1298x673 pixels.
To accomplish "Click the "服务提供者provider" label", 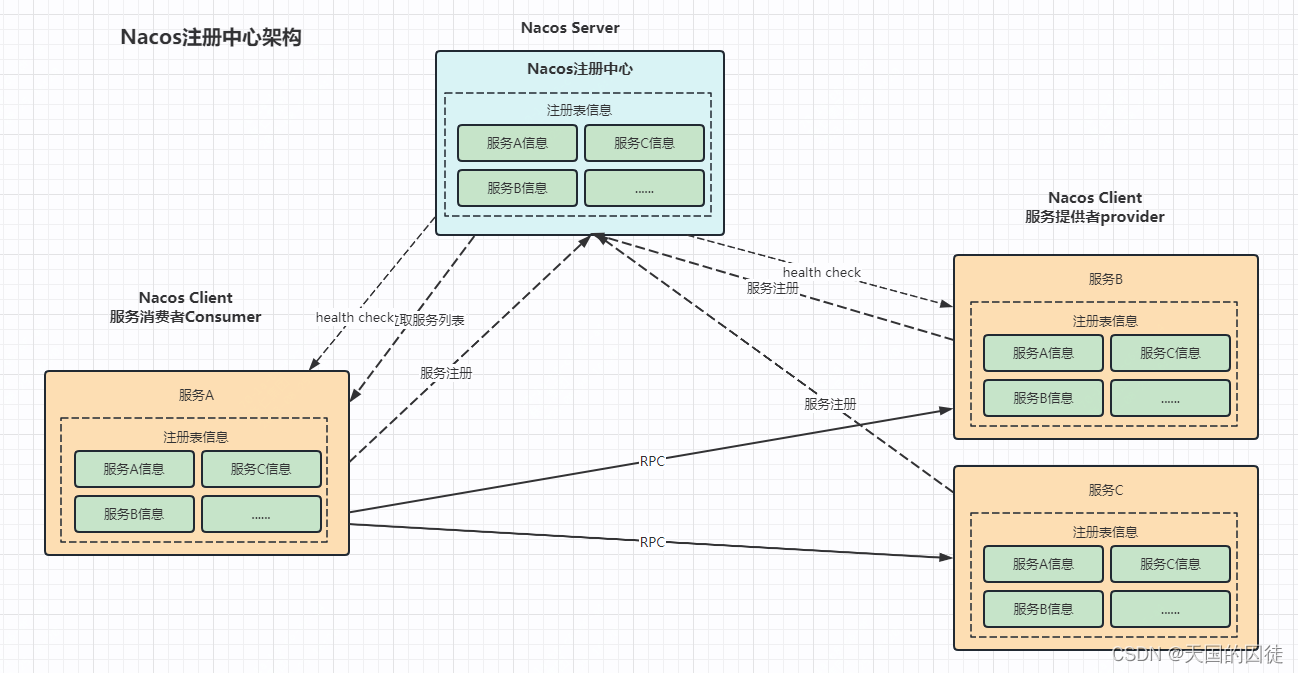I will point(1095,216).
